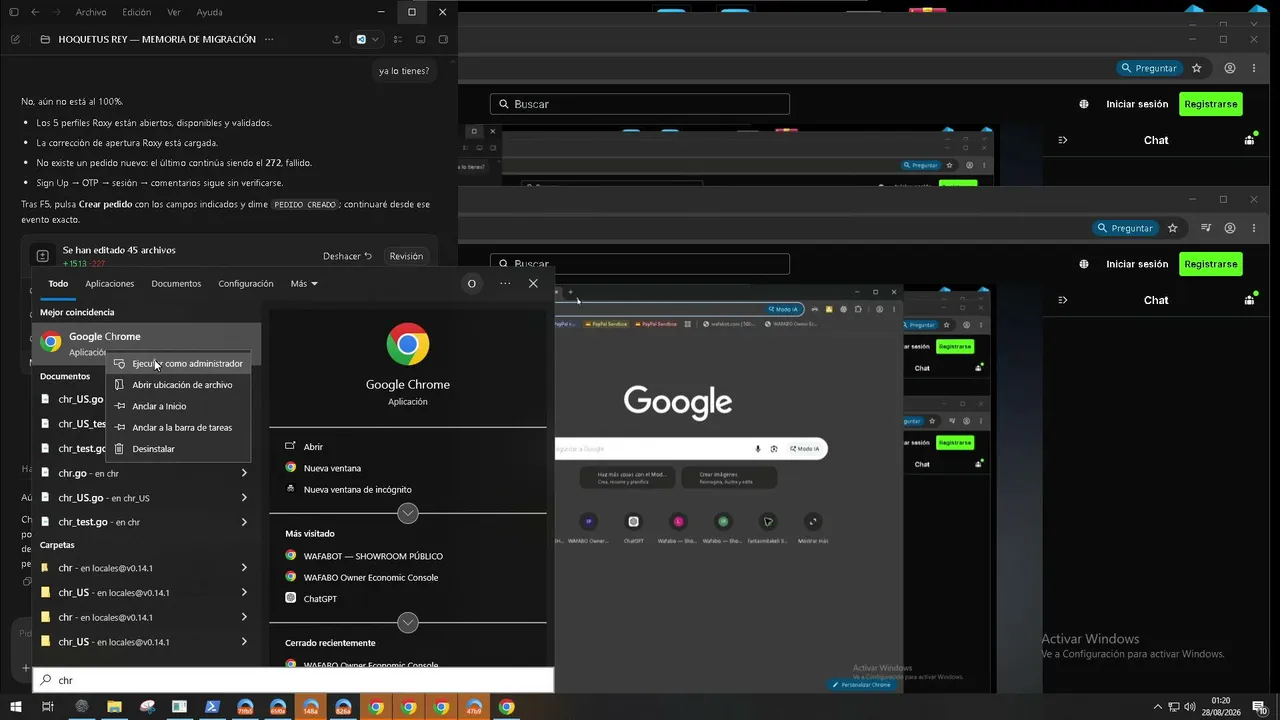This screenshot has height=720, width=1280.
Task: Open the Edición menu
Action: click(x=136, y=12)
